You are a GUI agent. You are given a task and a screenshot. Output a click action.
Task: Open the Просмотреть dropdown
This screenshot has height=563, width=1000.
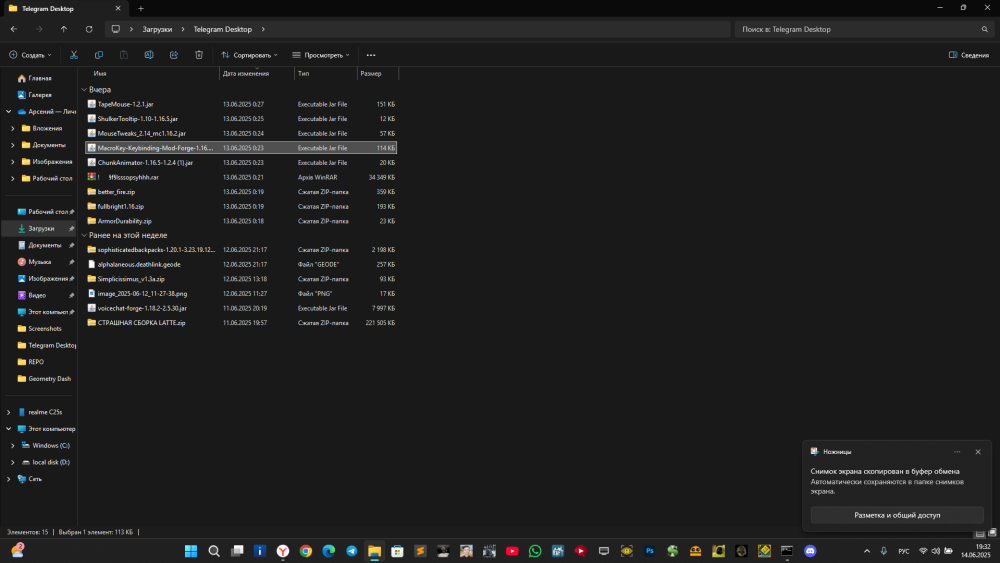click(321, 55)
